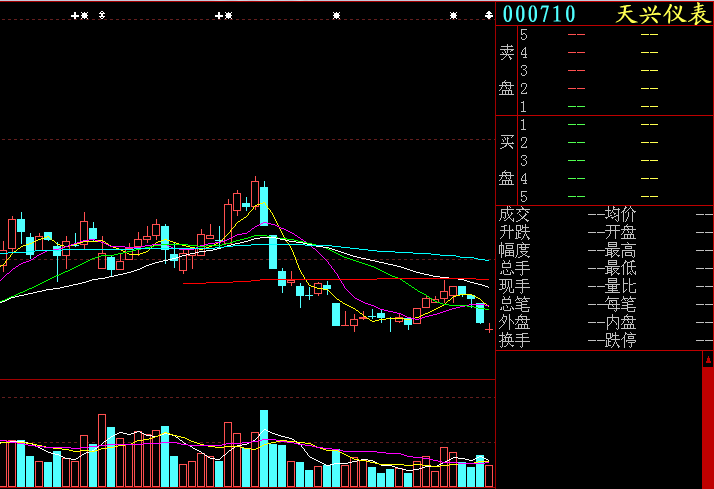The image size is (714, 489).
Task: Click the diamond marker nearest the left chart edge
Action: [101, 15]
